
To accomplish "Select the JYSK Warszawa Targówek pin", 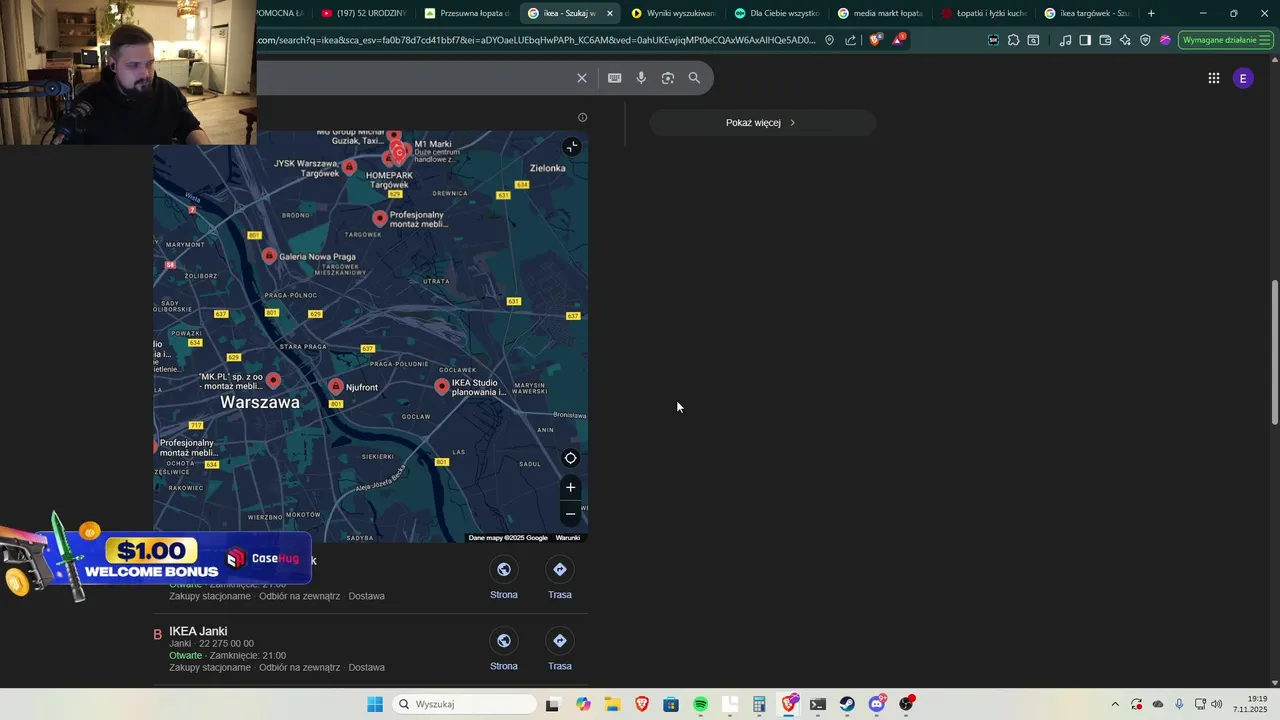I will tap(349, 167).
